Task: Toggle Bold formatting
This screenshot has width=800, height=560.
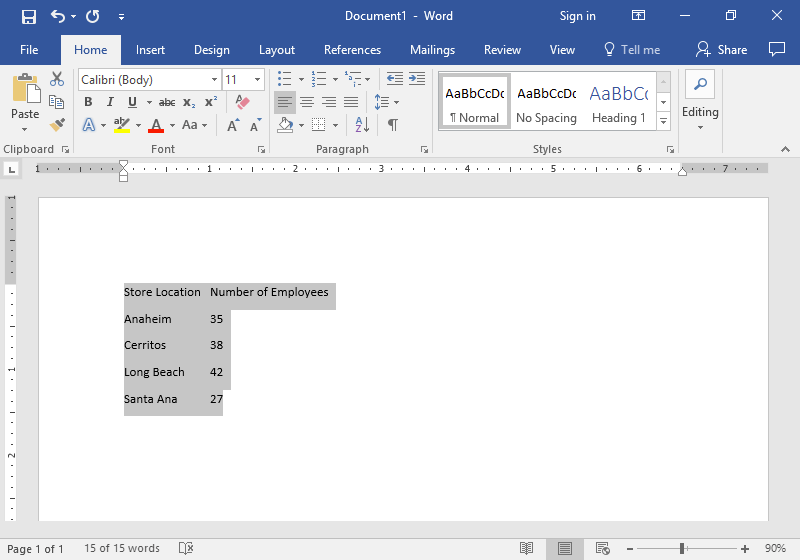Action: [x=88, y=102]
